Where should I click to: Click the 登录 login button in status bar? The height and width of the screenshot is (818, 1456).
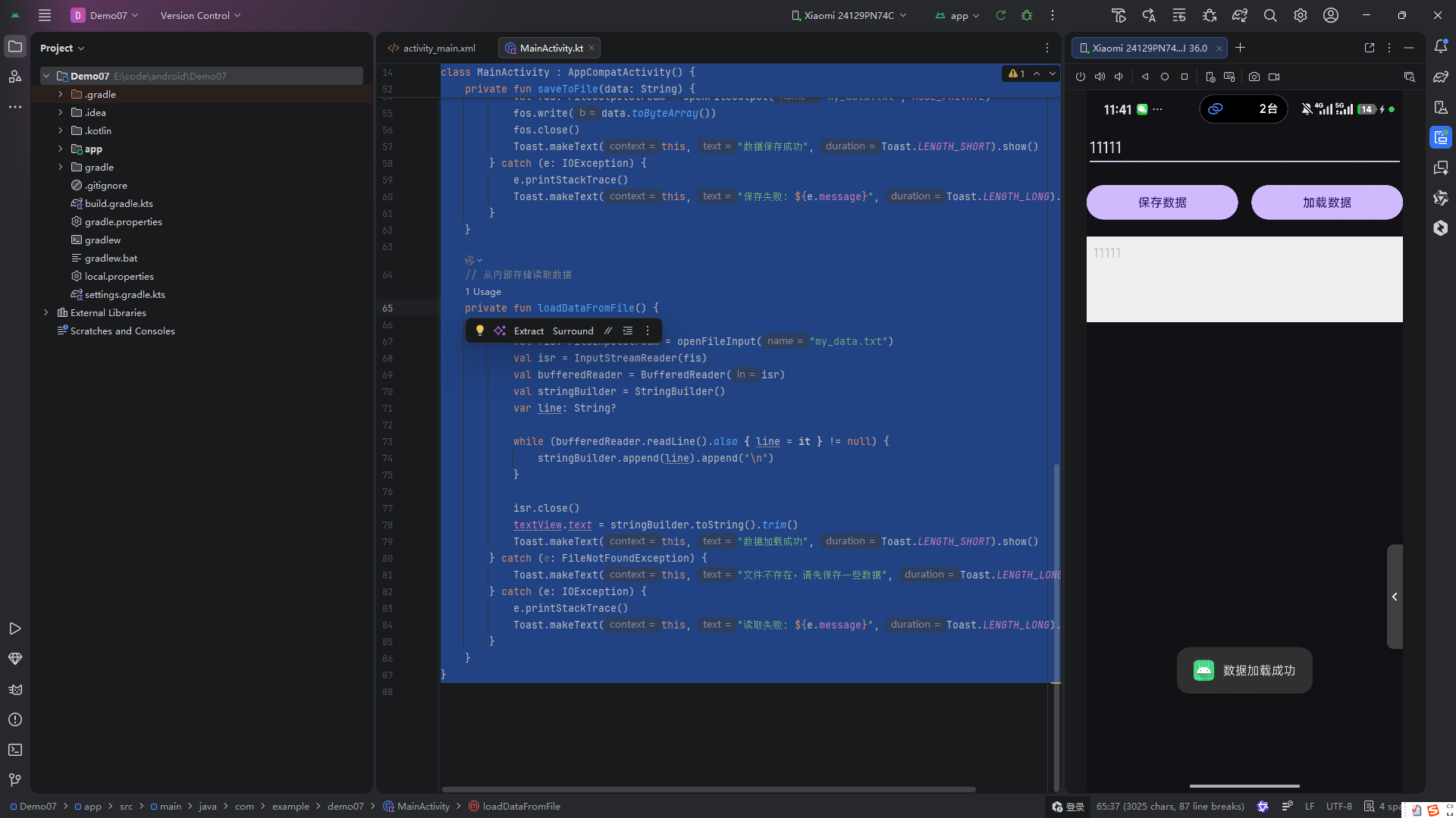(1068, 807)
